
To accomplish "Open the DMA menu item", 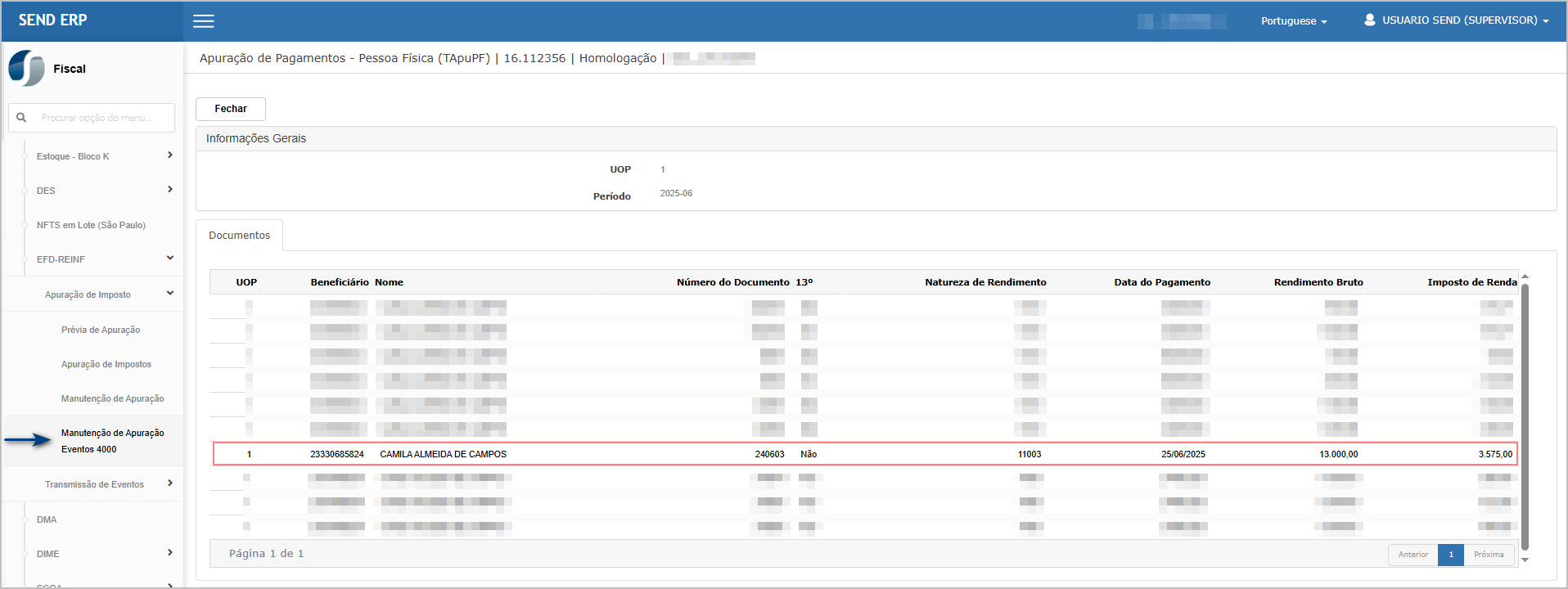I will click(x=47, y=519).
